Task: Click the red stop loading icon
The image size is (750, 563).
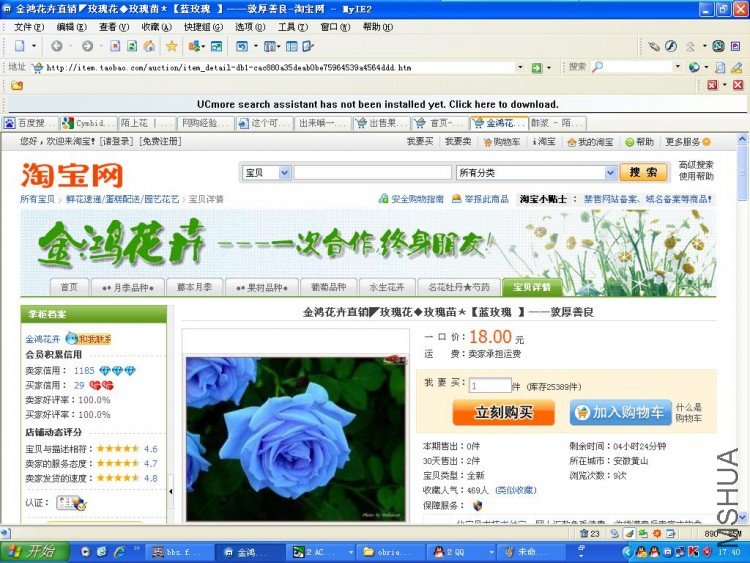Action: pyautogui.click(x=115, y=46)
